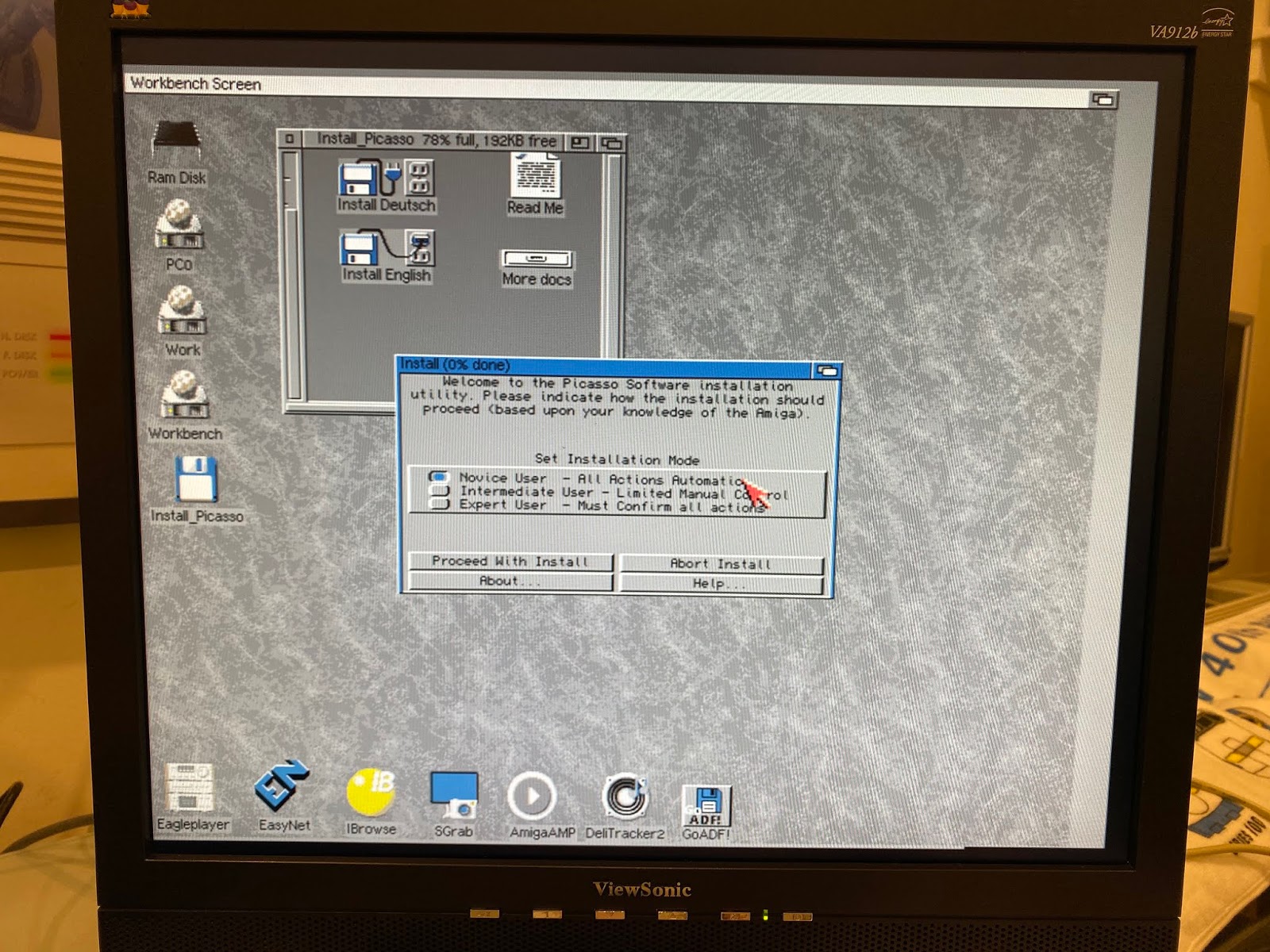Select Expert User radio option
Image resolution: width=1270 pixels, height=952 pixels.
(x=439, y=504)
